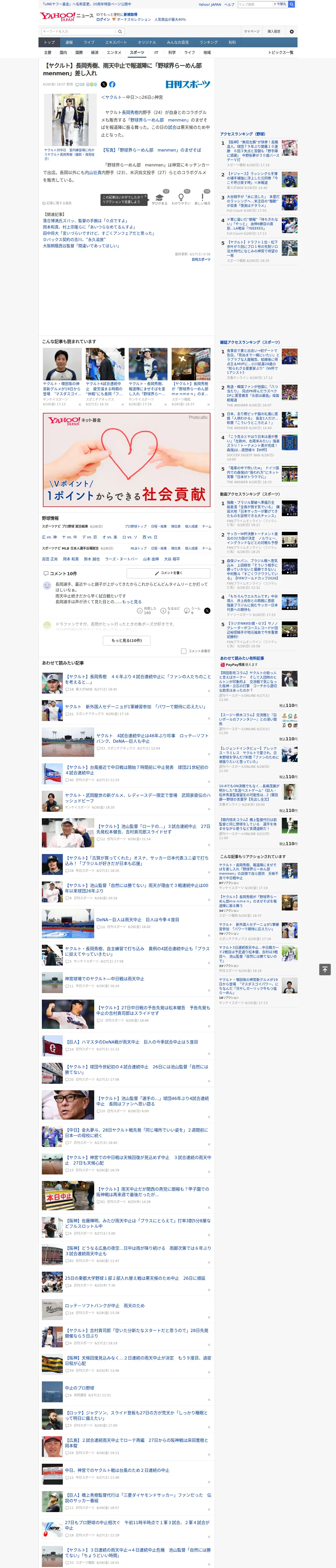Viewport: 336px width, 1568px height.
Task: Click the マイページ link
Action: point(252,32)
